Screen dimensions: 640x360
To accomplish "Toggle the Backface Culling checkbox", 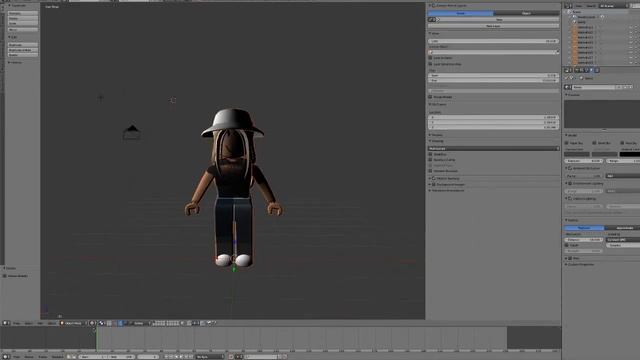I will click(x=430, y=160).
